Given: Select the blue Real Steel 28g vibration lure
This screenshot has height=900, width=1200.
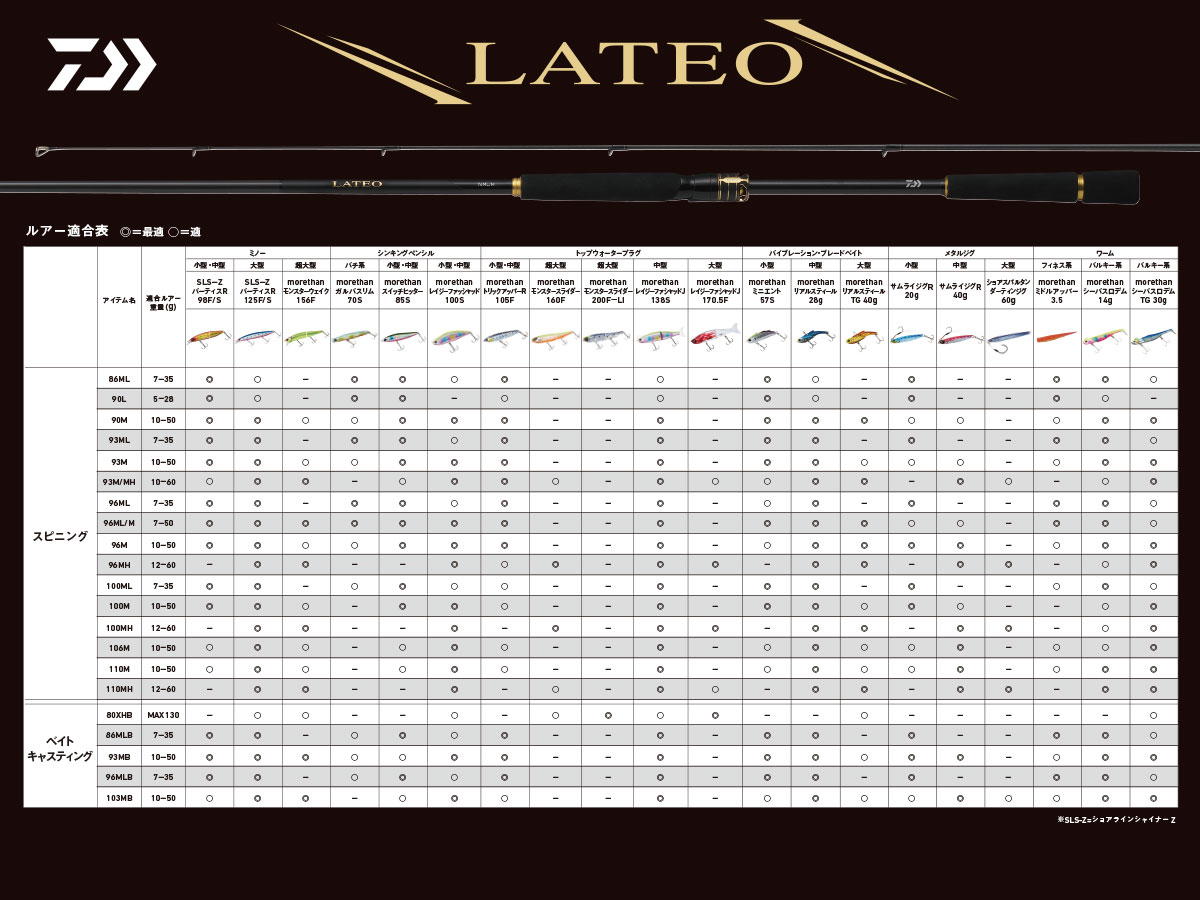Looking at the screenshot, I should (x=815, y=338).
